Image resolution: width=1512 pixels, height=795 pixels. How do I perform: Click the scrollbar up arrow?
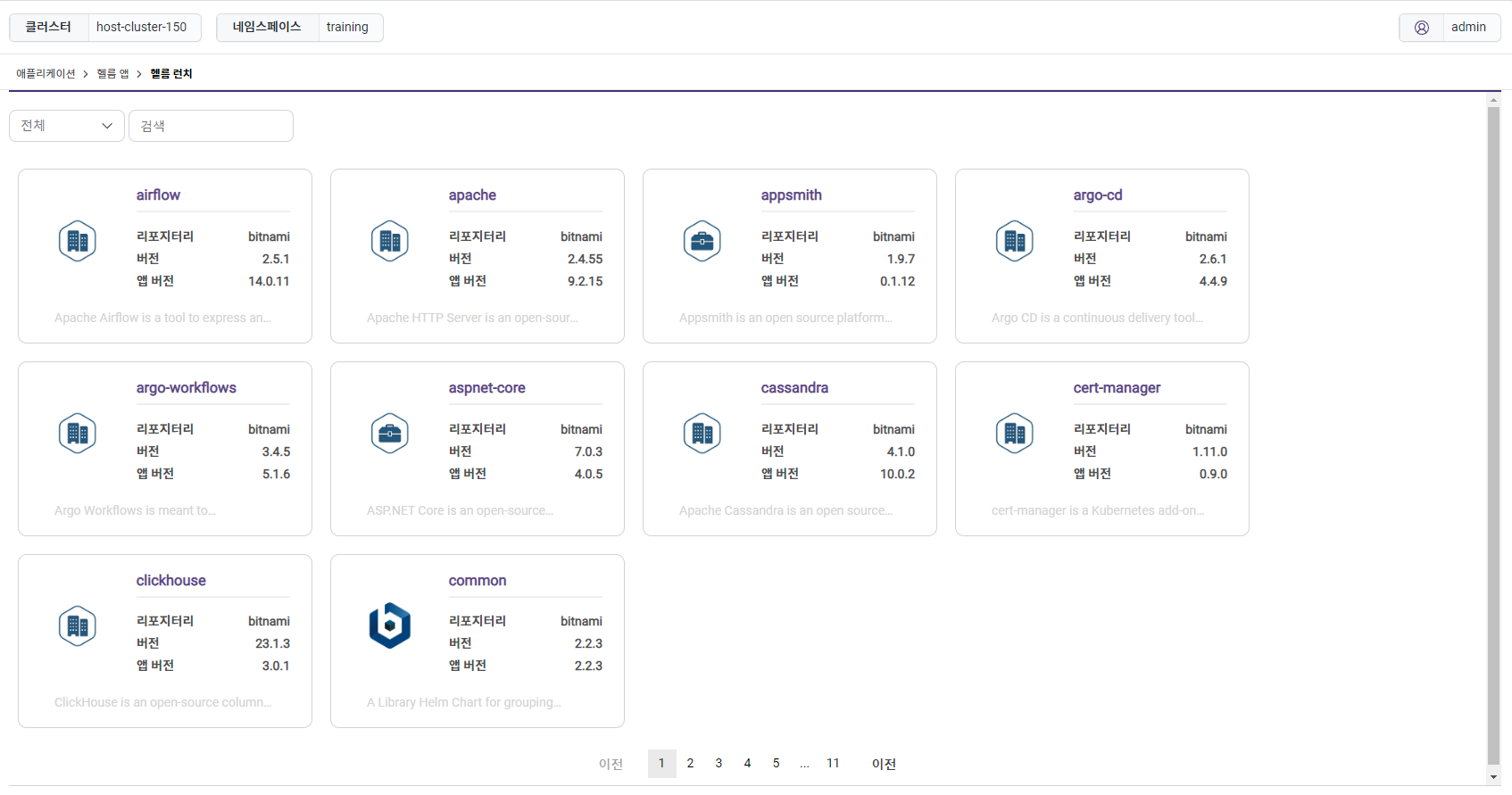[1493, 100]
